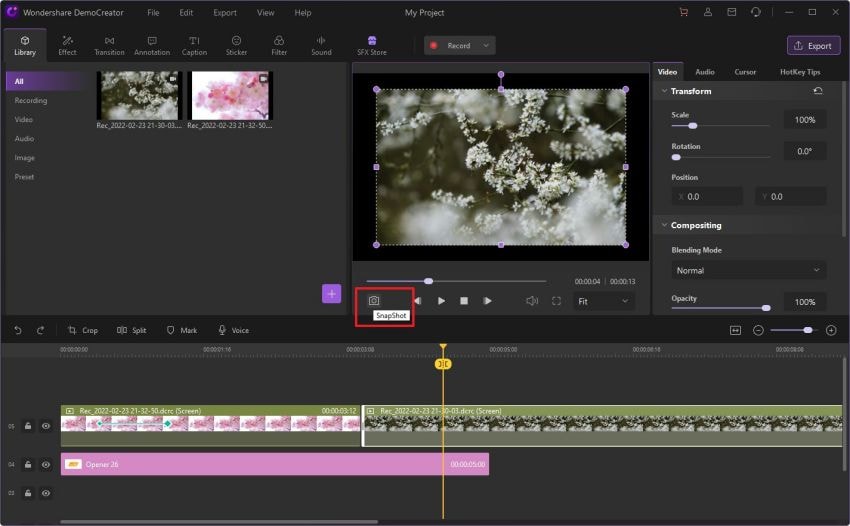This screenshot has width=850, height=526.
Task: Open the Caption panel
Action: point(194,46)
